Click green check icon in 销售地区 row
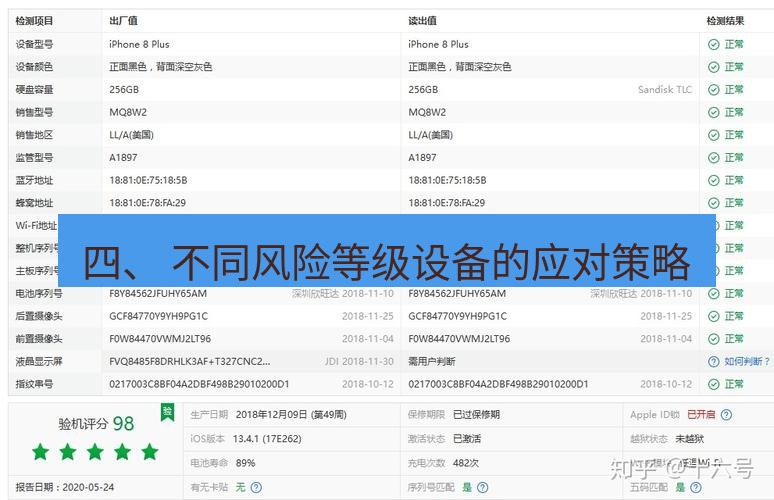Image resolution: width=774 pixels, height=500 pixels. (x=713, y=135)
